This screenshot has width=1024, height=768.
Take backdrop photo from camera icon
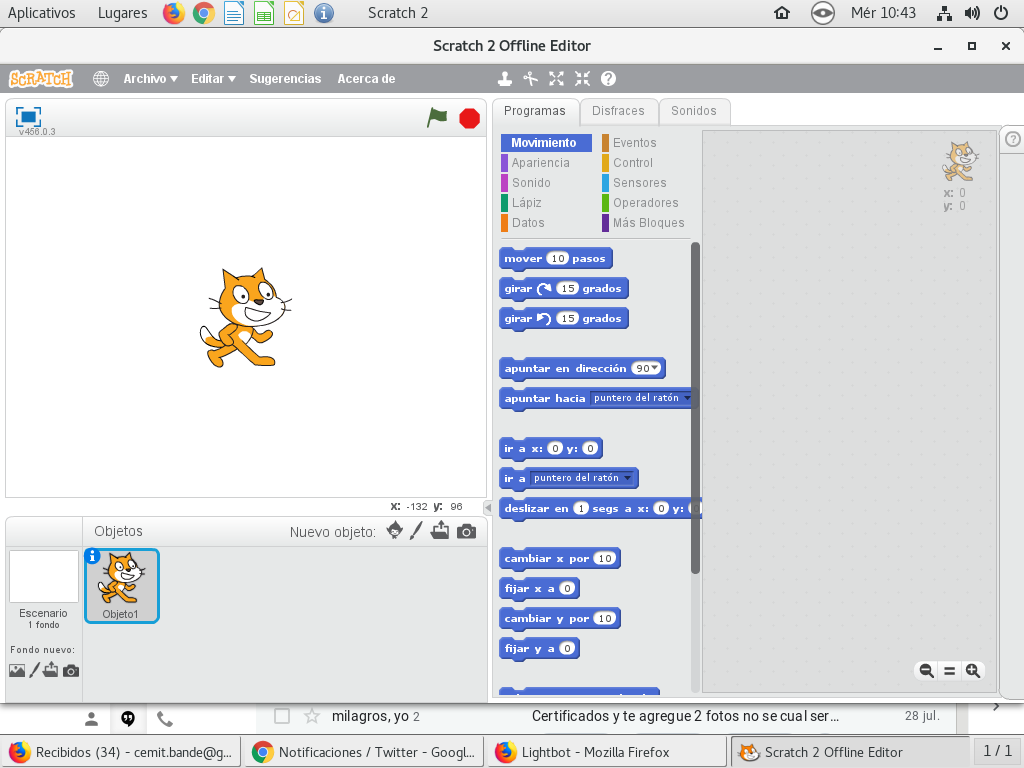point(71,671)
